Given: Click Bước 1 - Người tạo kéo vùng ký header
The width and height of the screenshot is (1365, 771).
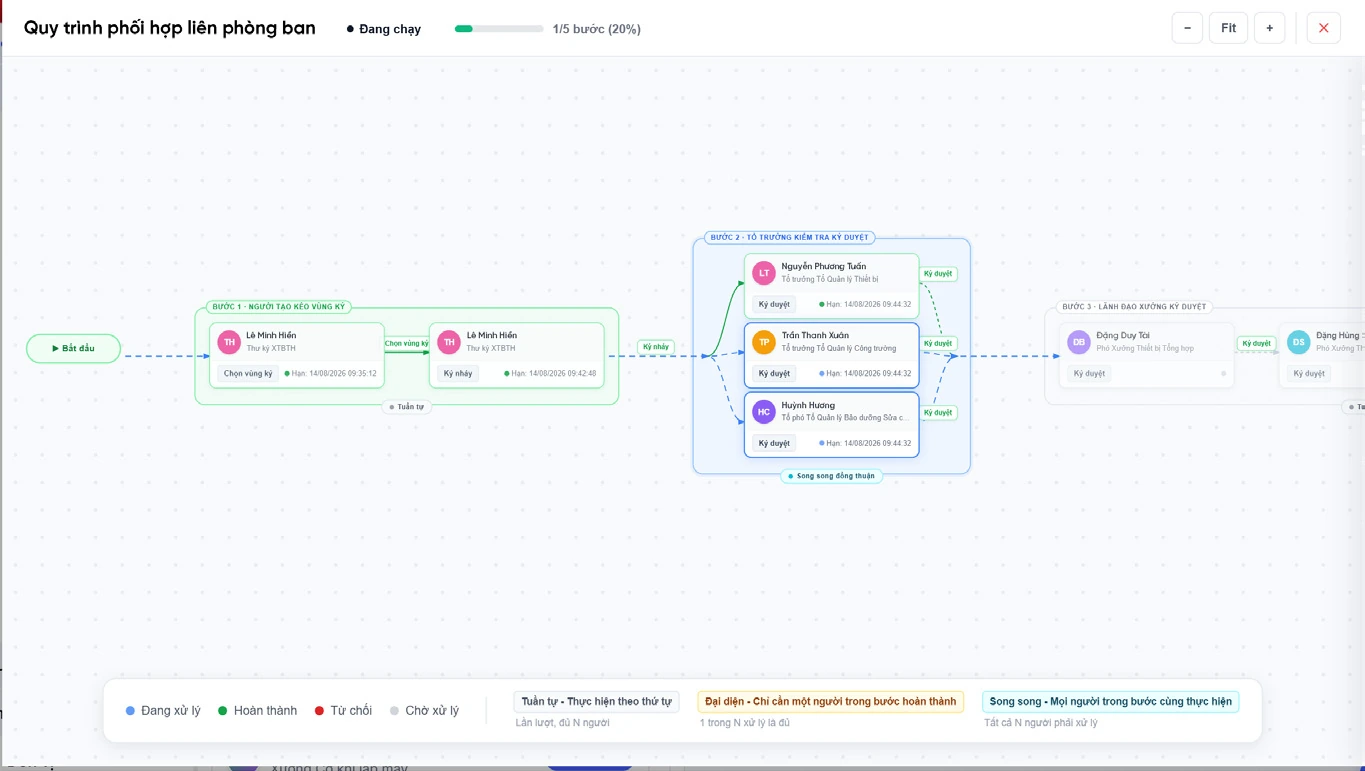Looking at the screenshot, I should 279,307.
